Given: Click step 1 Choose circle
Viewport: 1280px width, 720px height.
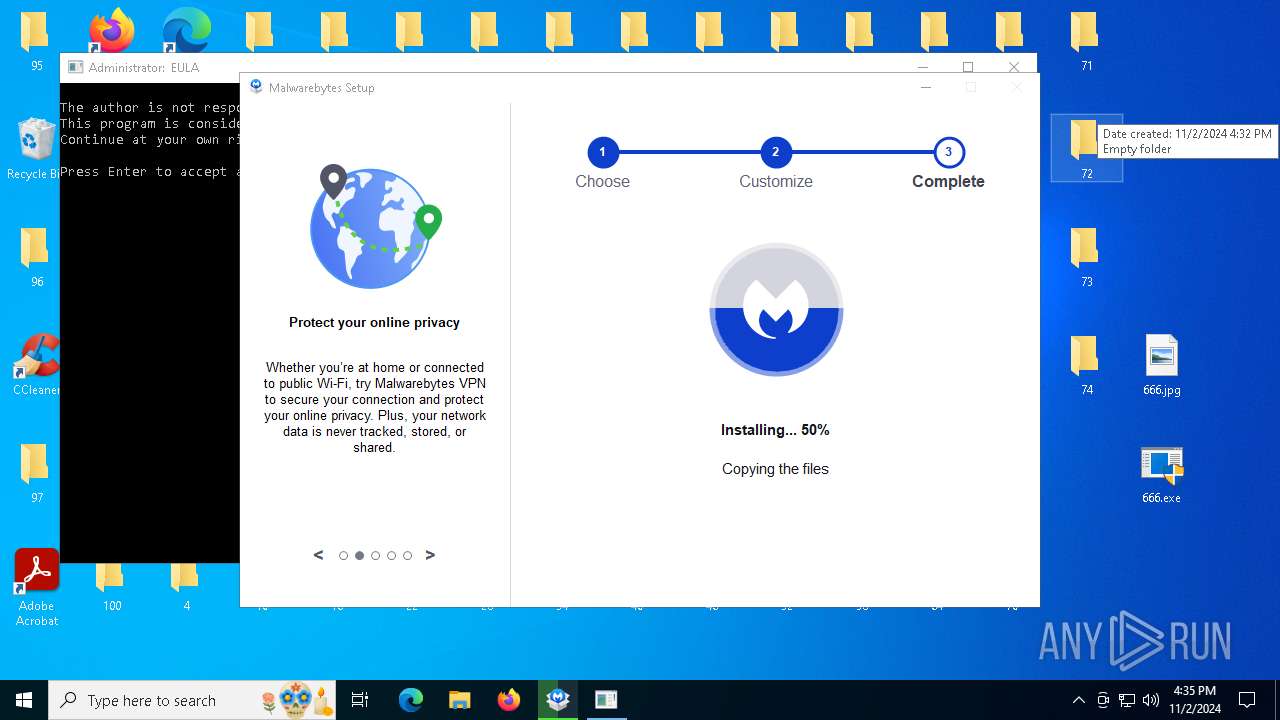Looking at the screenshot, I should coord(602,152).
